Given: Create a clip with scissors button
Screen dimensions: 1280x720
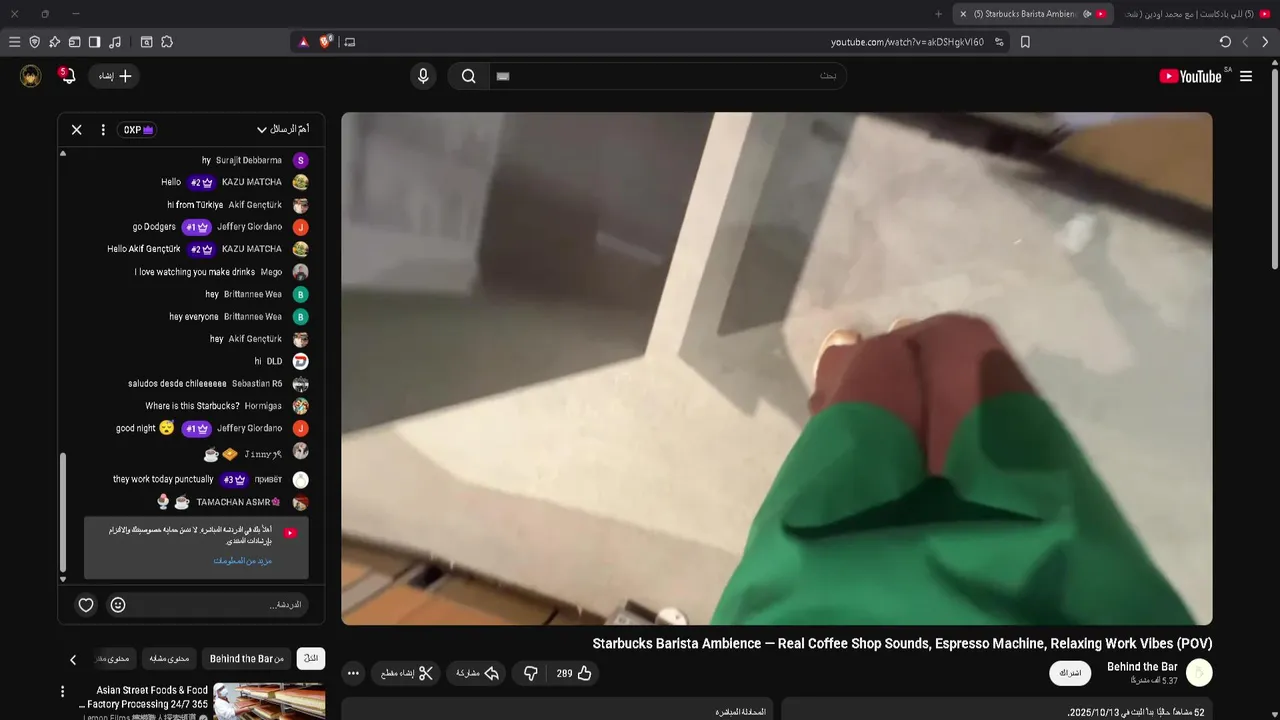Looking at the screenshot, I should click(406, 674).
